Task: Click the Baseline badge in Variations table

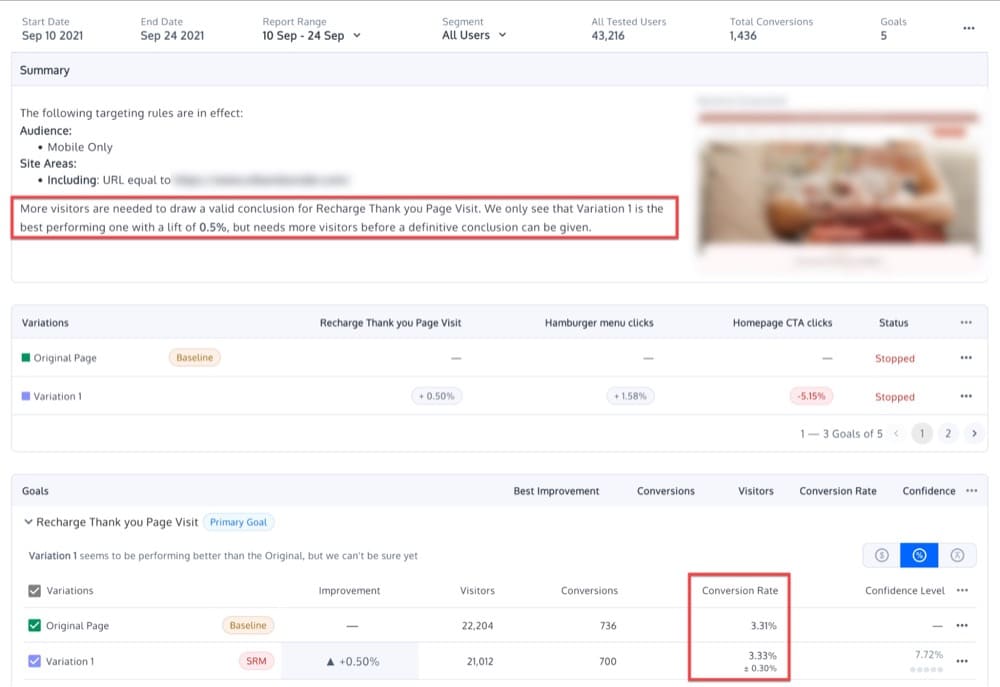Action: [195, 357]
